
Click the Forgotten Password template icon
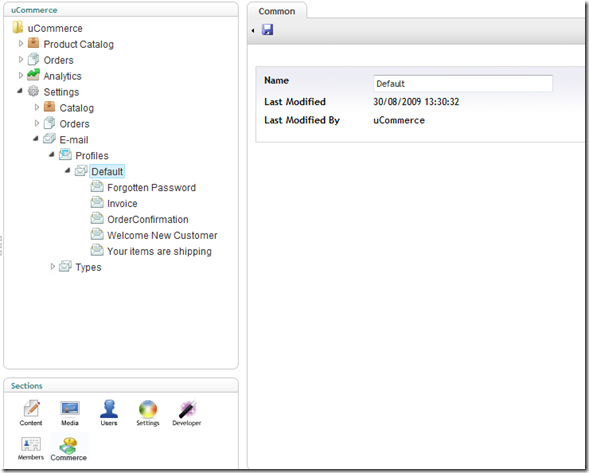point(97,186)
